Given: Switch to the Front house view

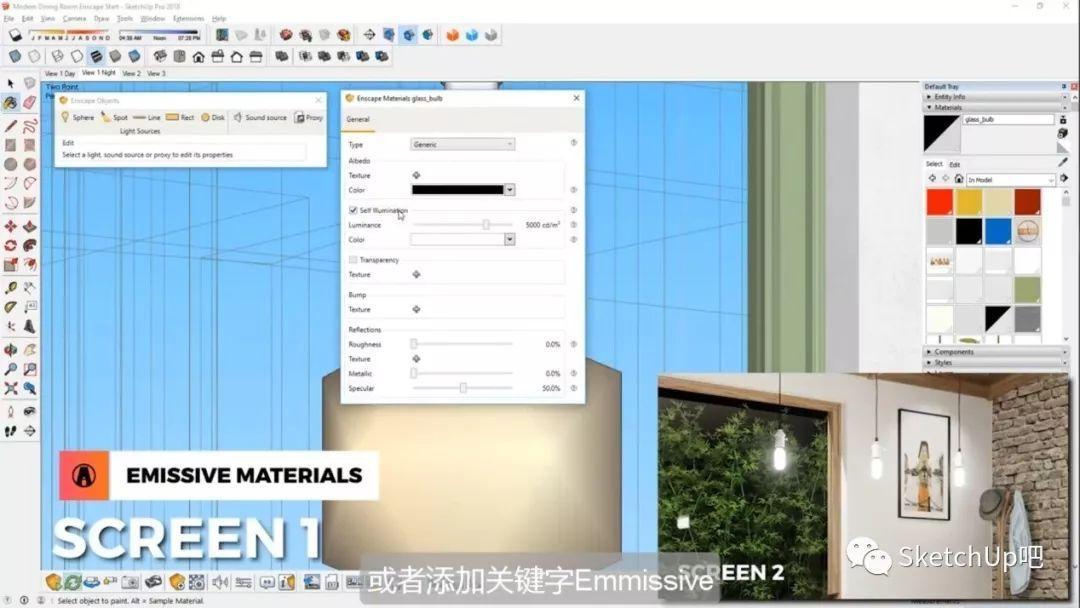Looking at the screenshot, I should pos(198,56).
